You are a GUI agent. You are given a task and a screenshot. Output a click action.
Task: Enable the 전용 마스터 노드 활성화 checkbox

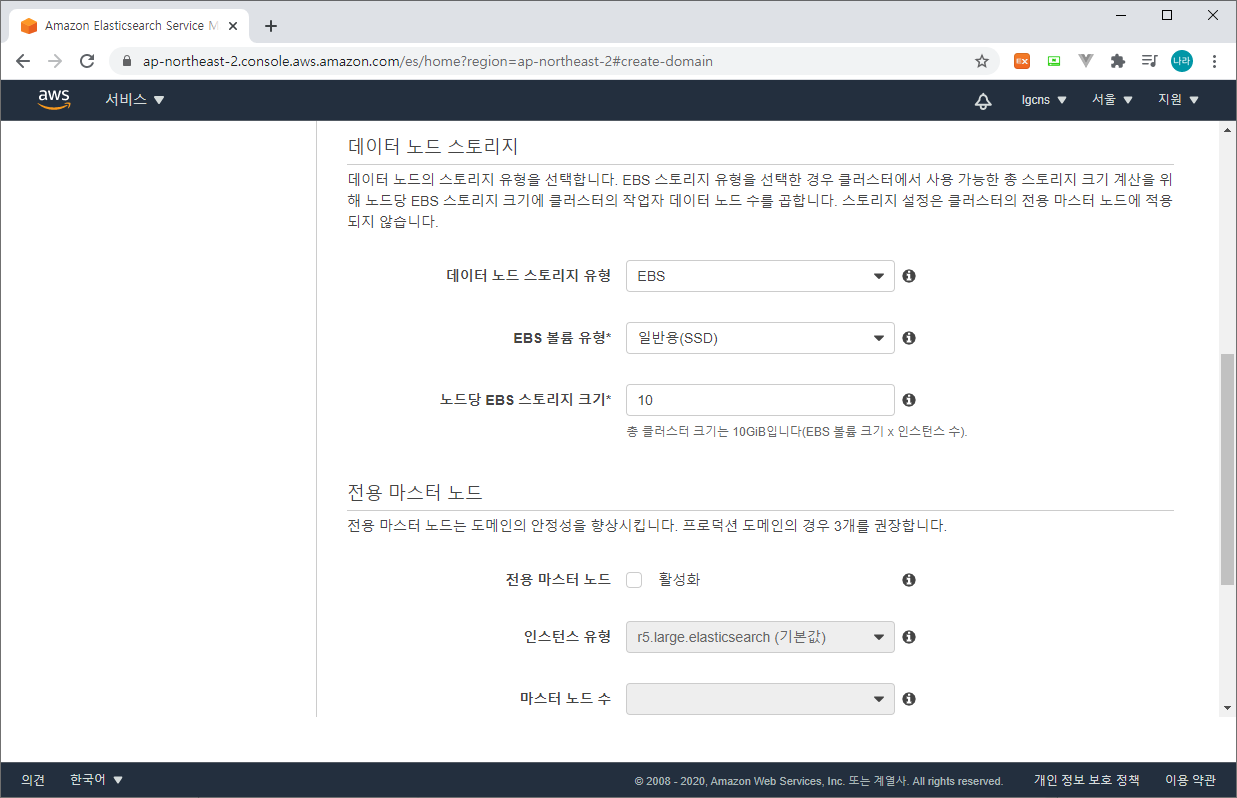point(634,580)
